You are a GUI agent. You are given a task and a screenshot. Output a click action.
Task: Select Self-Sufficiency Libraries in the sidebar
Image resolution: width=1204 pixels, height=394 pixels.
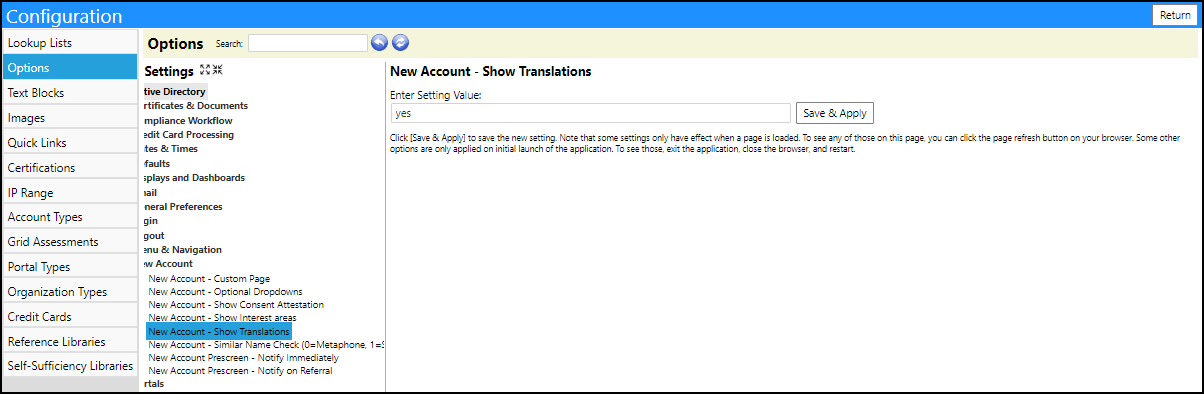(69, 366)
